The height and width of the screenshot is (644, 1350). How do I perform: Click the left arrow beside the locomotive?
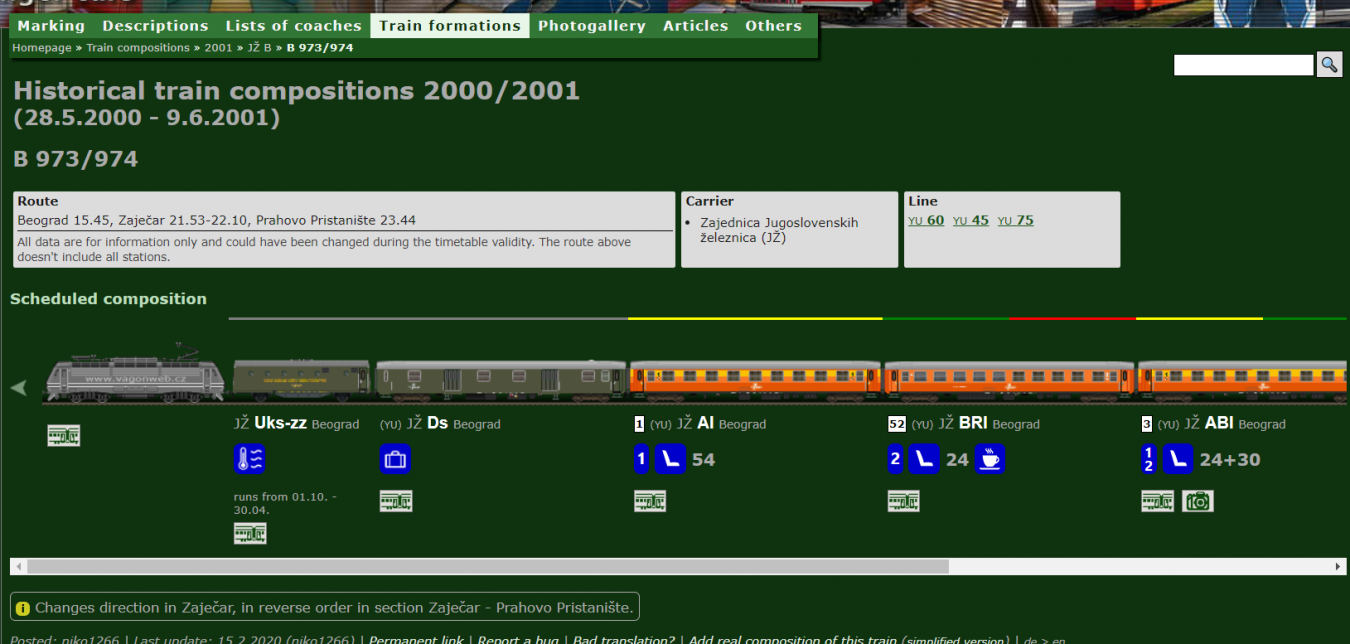(19, 387)
